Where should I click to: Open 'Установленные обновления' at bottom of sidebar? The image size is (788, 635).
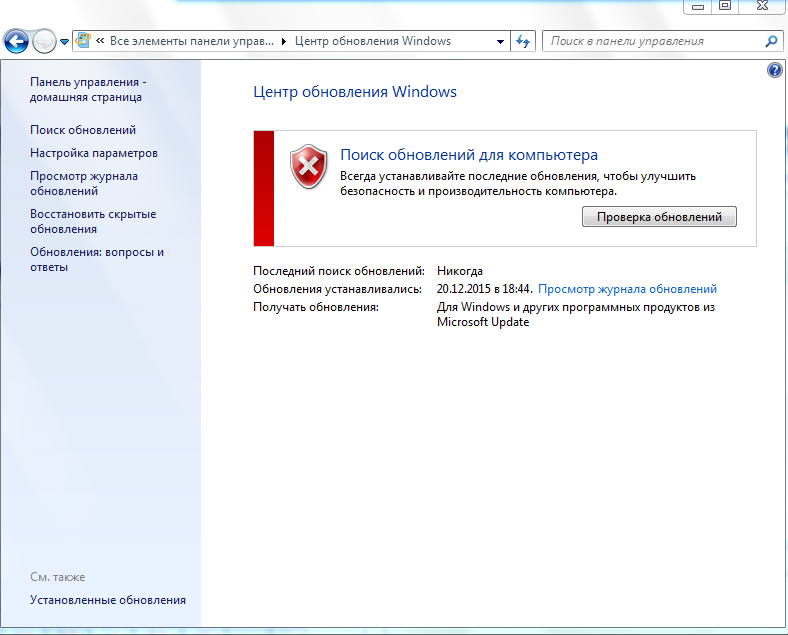108,600
